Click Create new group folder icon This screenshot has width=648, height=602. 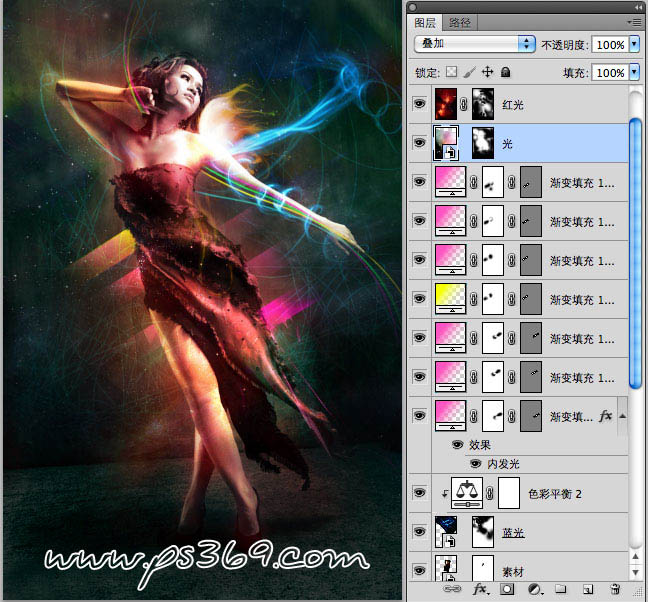560,589
